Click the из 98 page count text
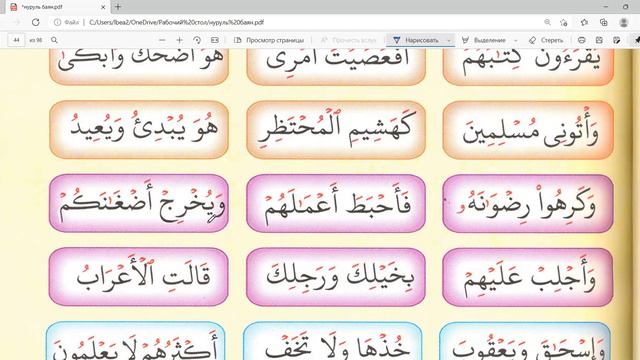The image size is (640, 360). [x=36, y=40]
